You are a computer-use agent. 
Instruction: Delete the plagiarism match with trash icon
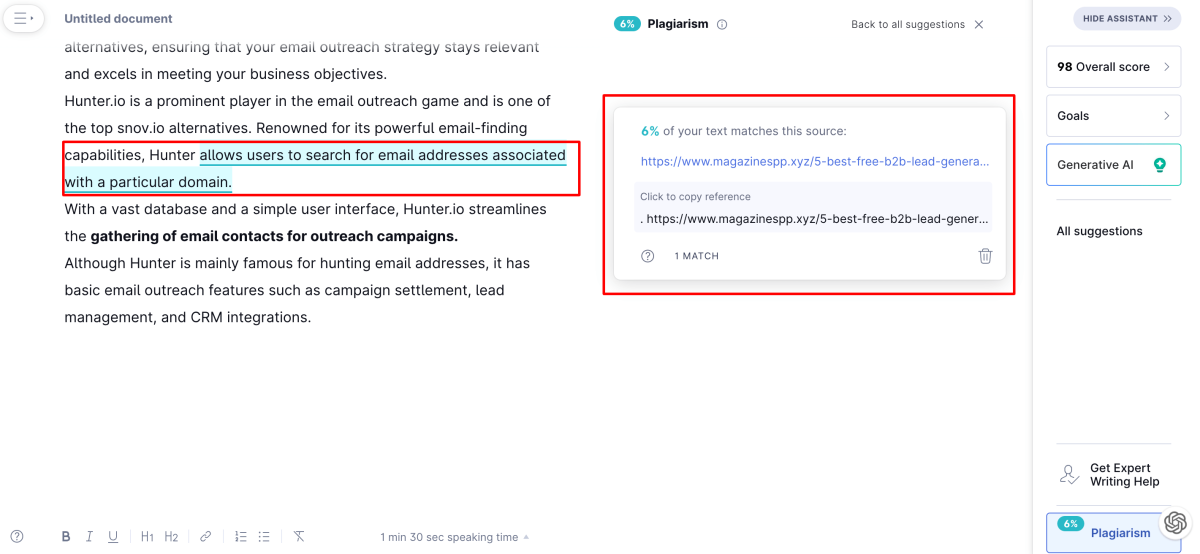pos(985,256)
